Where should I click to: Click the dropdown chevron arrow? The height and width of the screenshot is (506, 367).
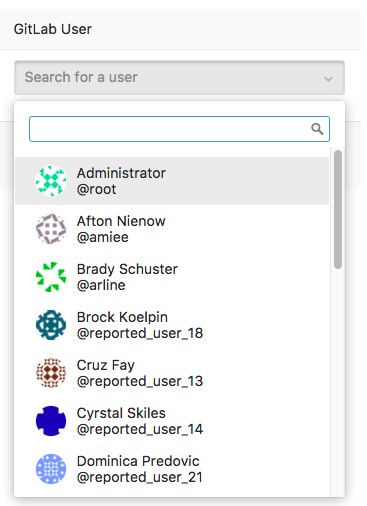click(328, 79)
